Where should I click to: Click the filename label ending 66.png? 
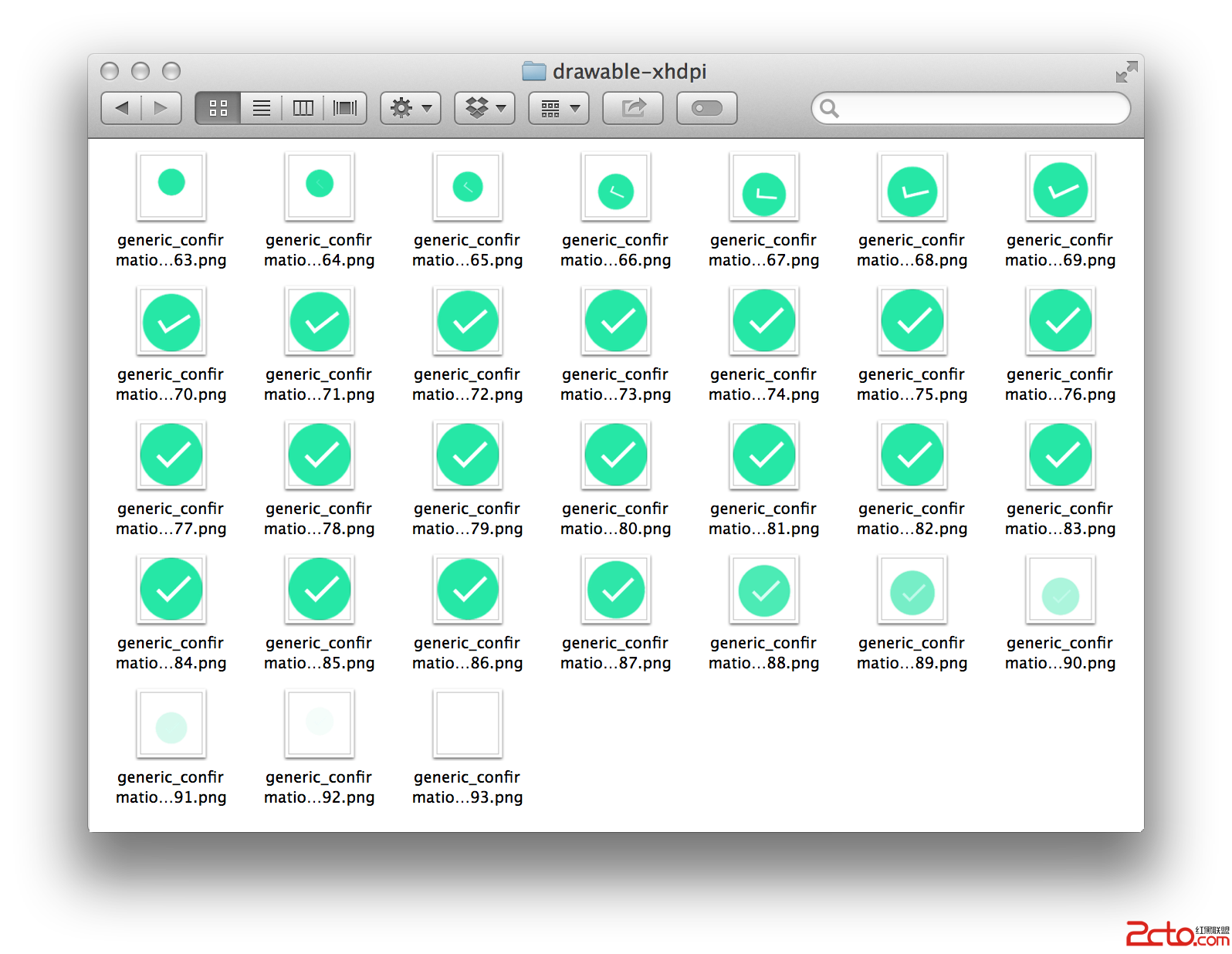pyautogui.click(x=616, y=250)
